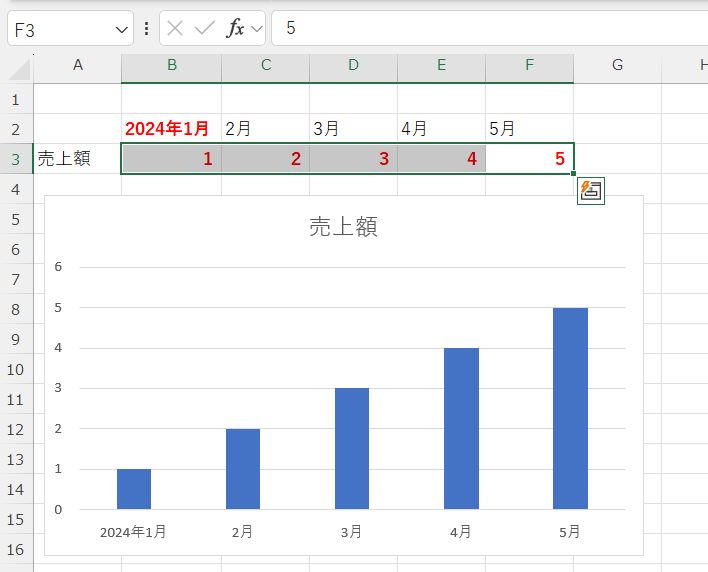Click cell B2 containing 2024年1月

point(172,129)
